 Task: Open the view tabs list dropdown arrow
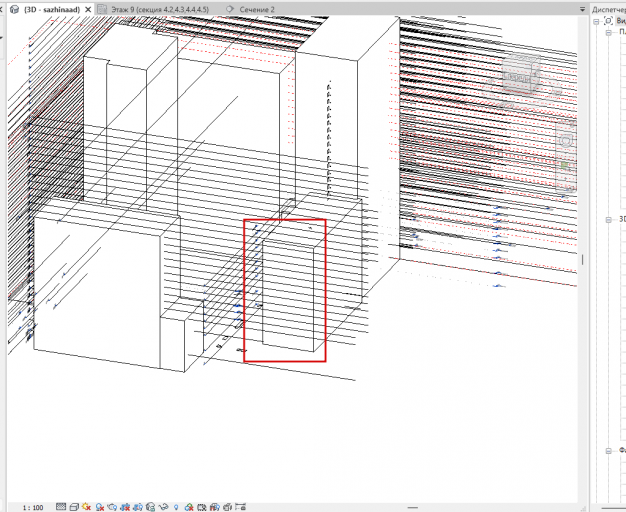click(582, 9)
